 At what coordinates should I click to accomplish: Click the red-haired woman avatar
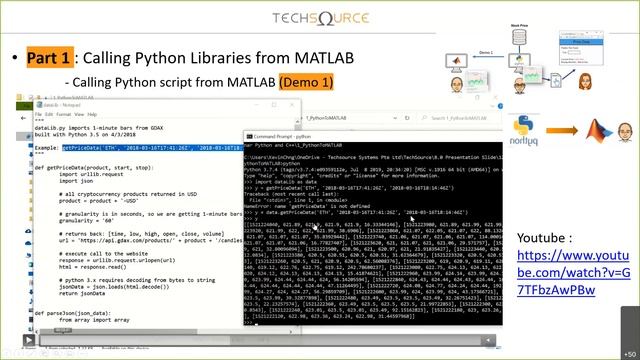point(585,82)
